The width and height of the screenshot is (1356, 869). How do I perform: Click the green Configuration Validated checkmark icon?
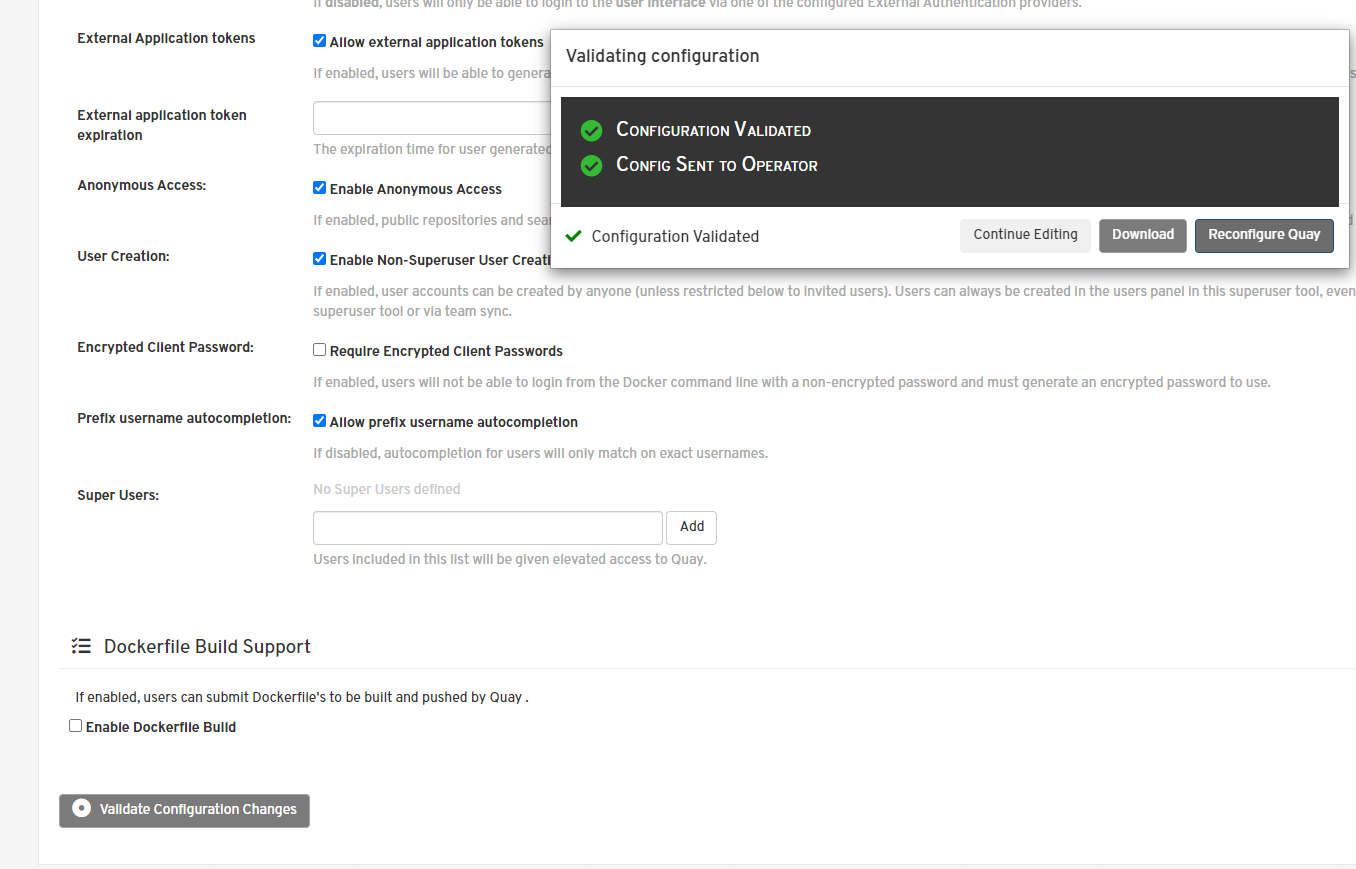tap(591, 131)
